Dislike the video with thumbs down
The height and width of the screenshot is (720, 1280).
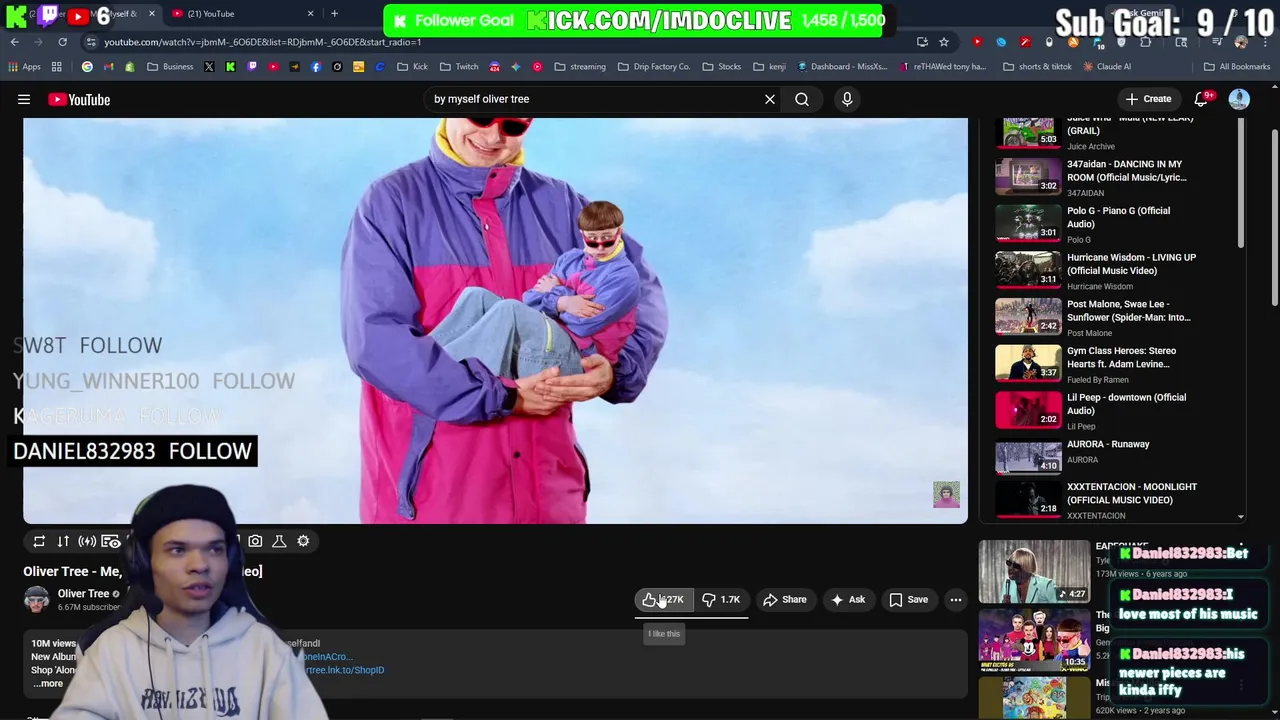[x=721, y=599]
